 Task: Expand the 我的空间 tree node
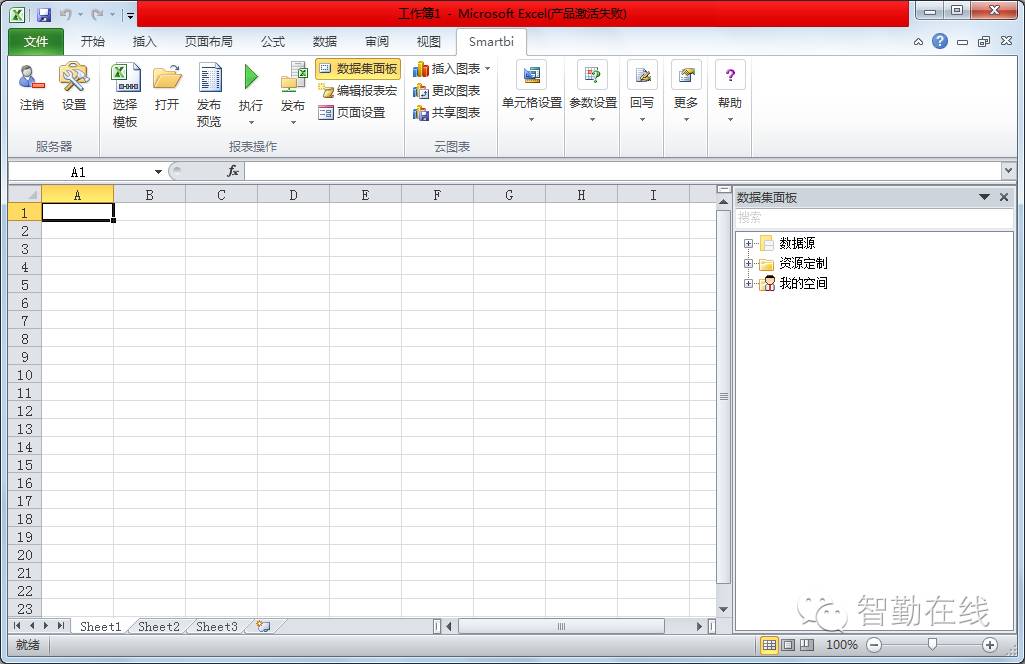(748, 283)
